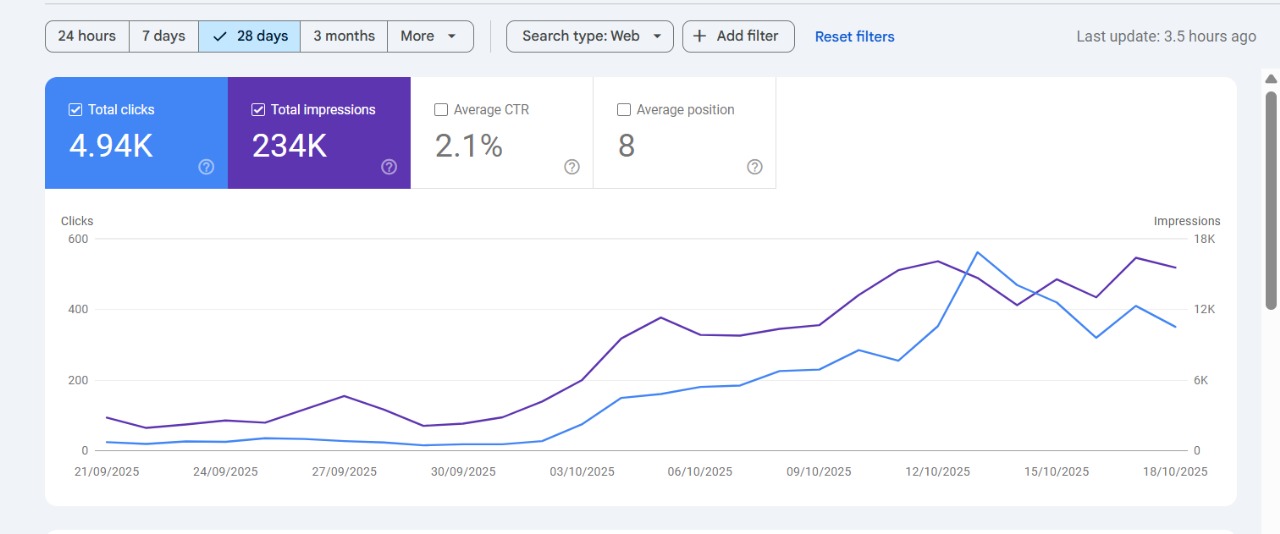Enable the Average CTR checkbox

click(441, 110)
